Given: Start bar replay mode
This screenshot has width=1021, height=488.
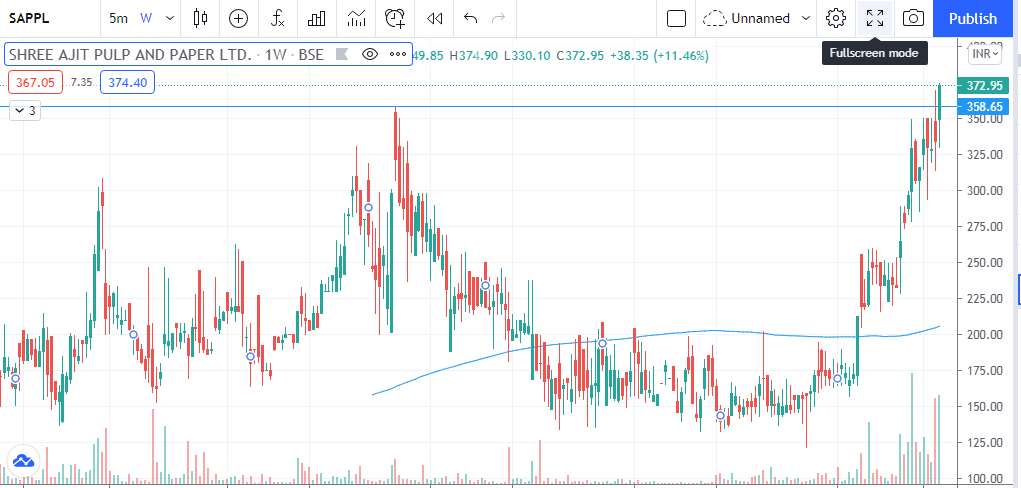Looking at the screenshot, I should point(434,18).
